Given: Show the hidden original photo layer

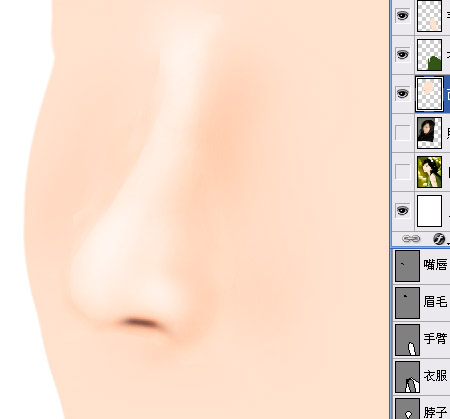Looking at the screenshot, I should (402, 172).
